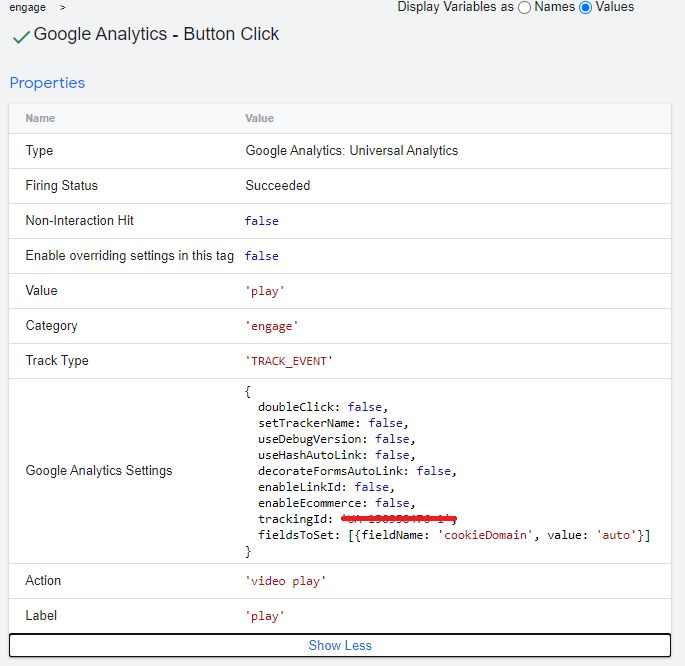
Task: Click the engage breadcrumb link
Action: pyautogui.click(x=28, y=7)
